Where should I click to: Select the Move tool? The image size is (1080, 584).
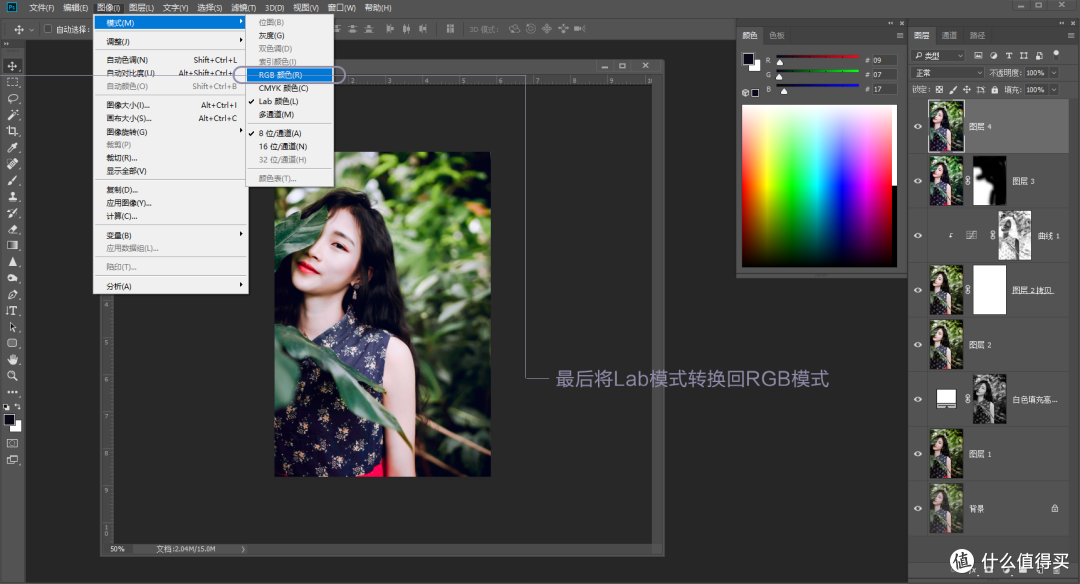point(13,66)
